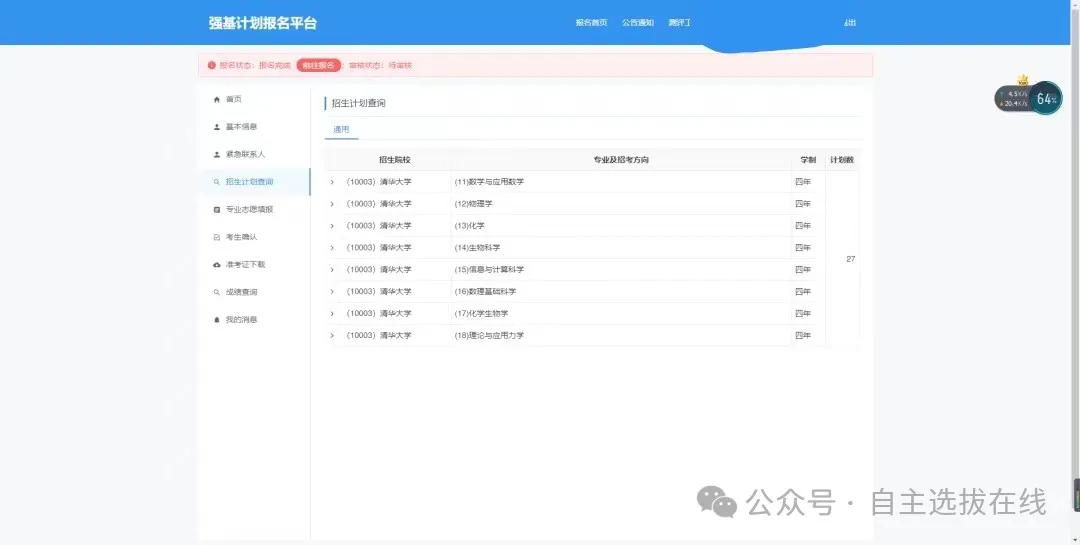Screen dimensions: 1080x545
Task: Click the person icon for 基本信息
Action: click(217, 127)
